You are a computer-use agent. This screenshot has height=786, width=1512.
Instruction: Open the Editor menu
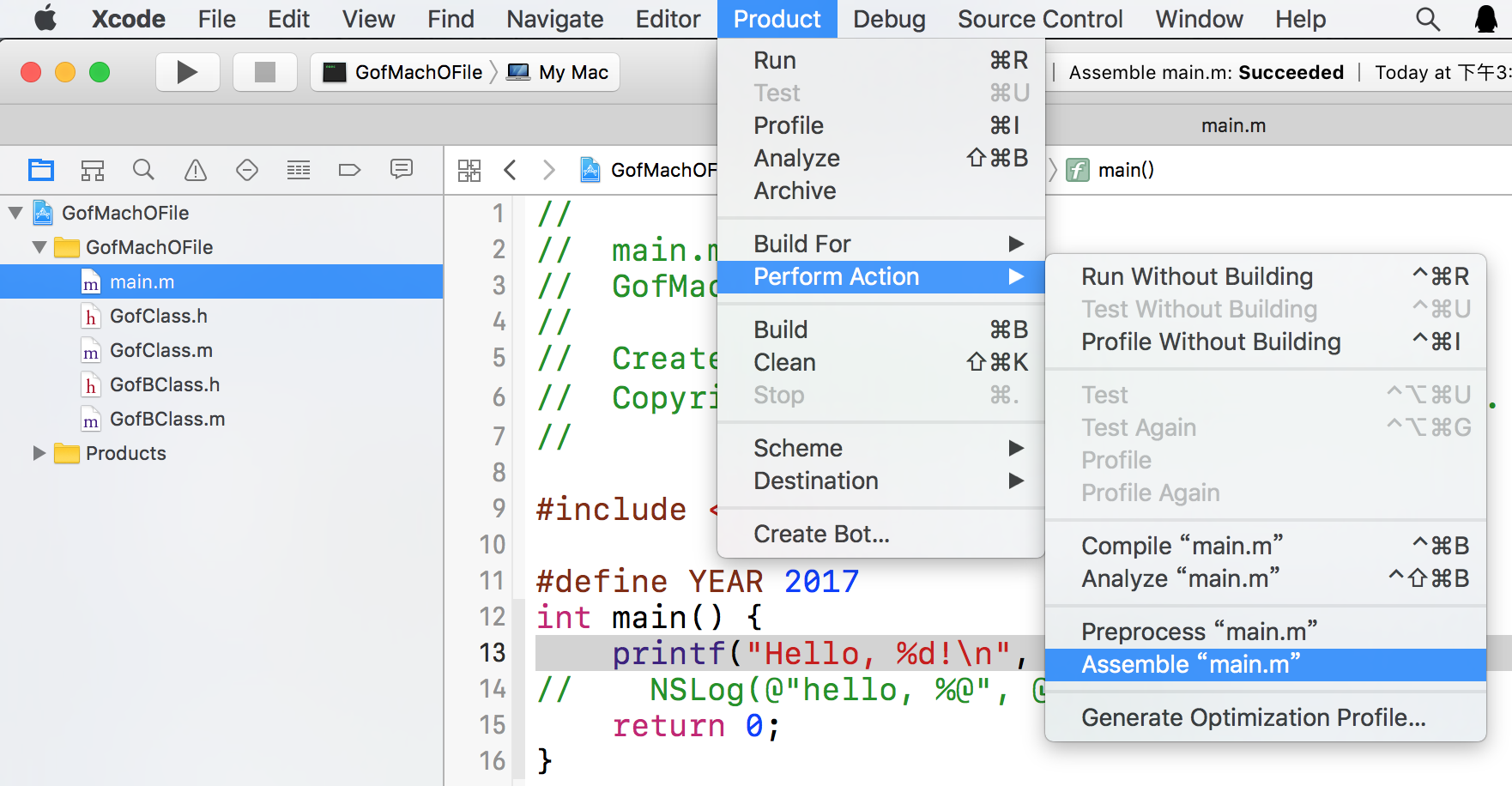point(668,19)
